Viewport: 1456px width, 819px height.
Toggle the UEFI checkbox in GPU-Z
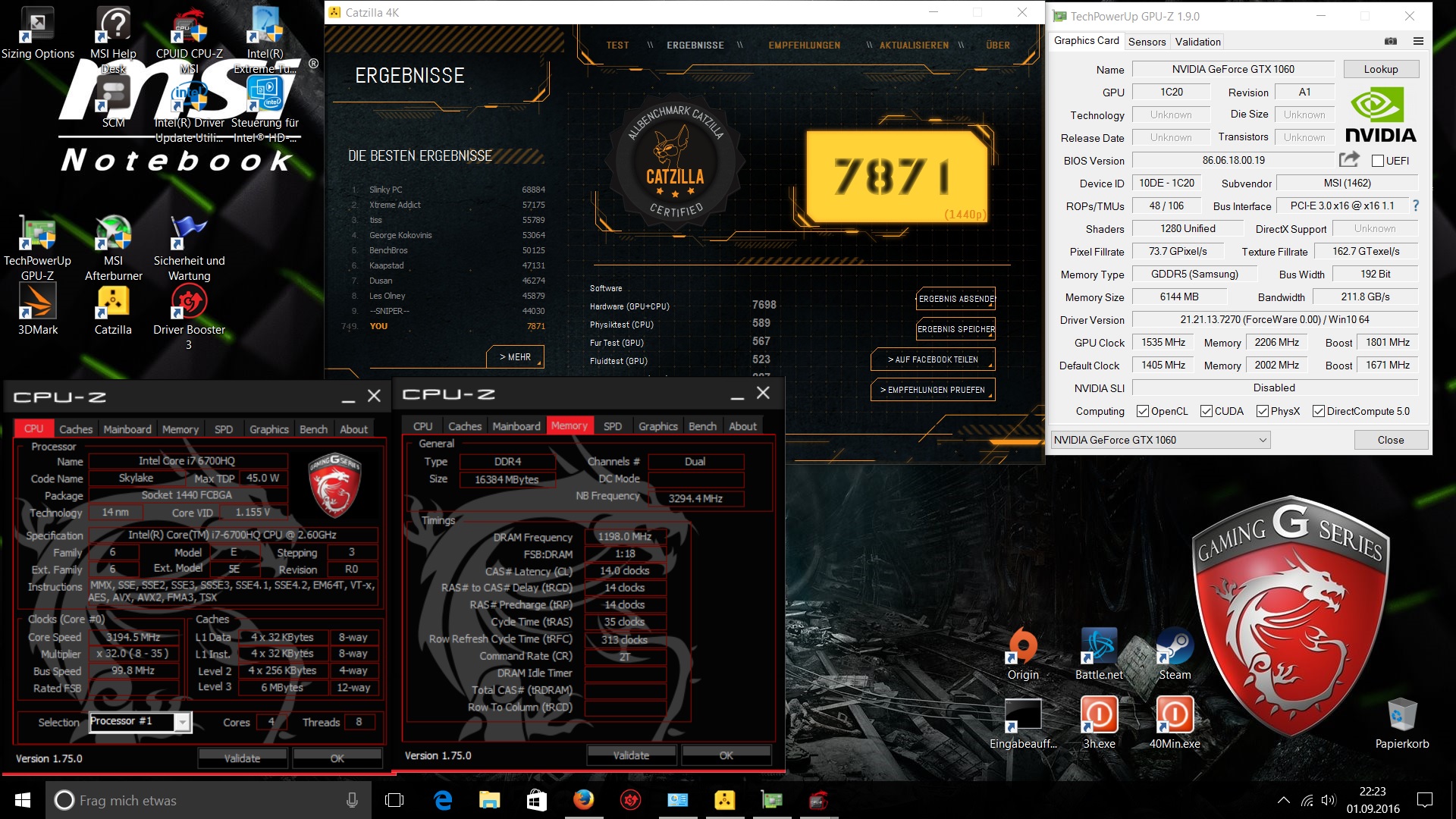[x=1378, y=161]
